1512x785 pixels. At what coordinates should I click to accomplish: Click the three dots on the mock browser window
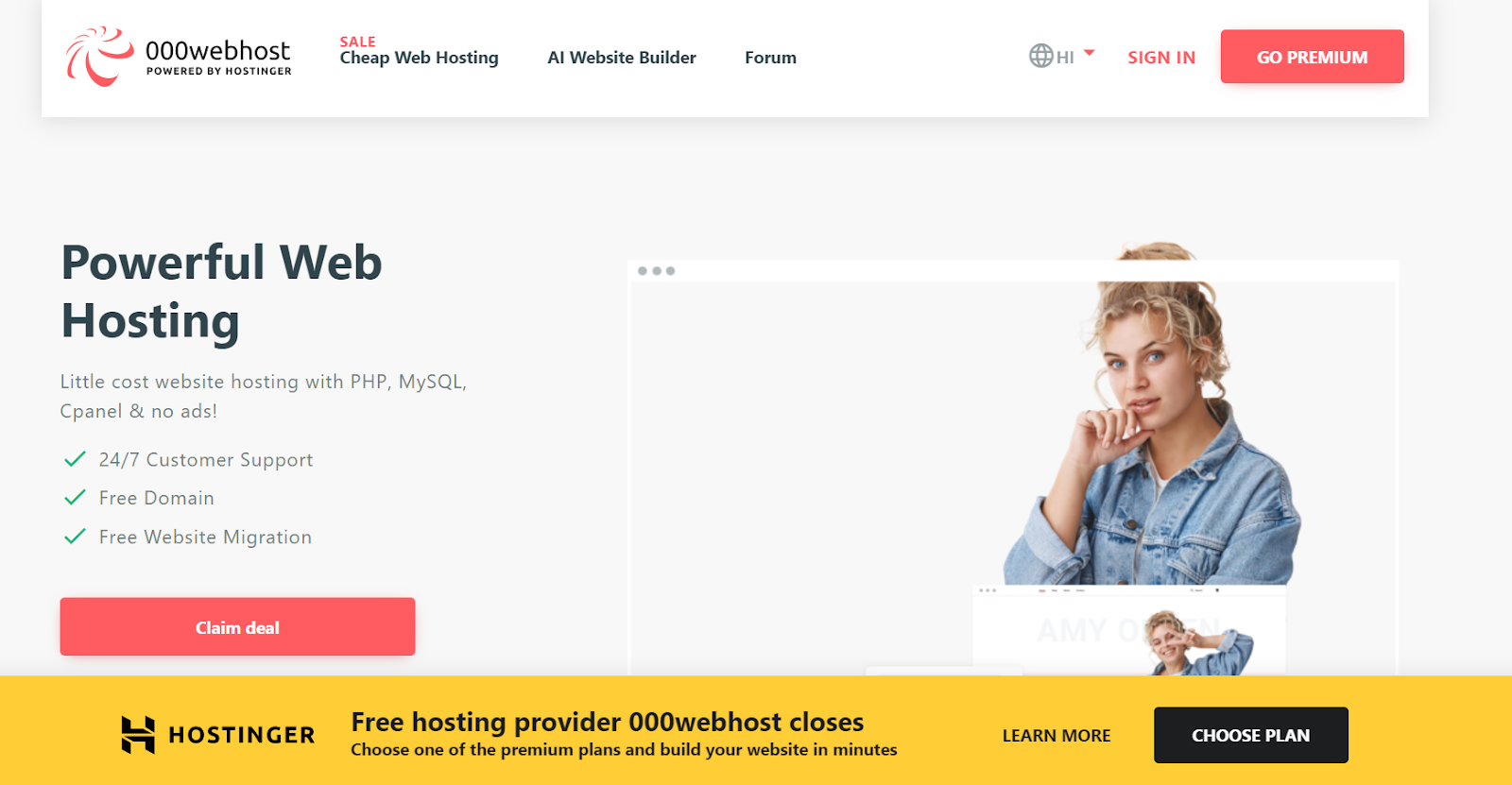click(x=656, y=271)
